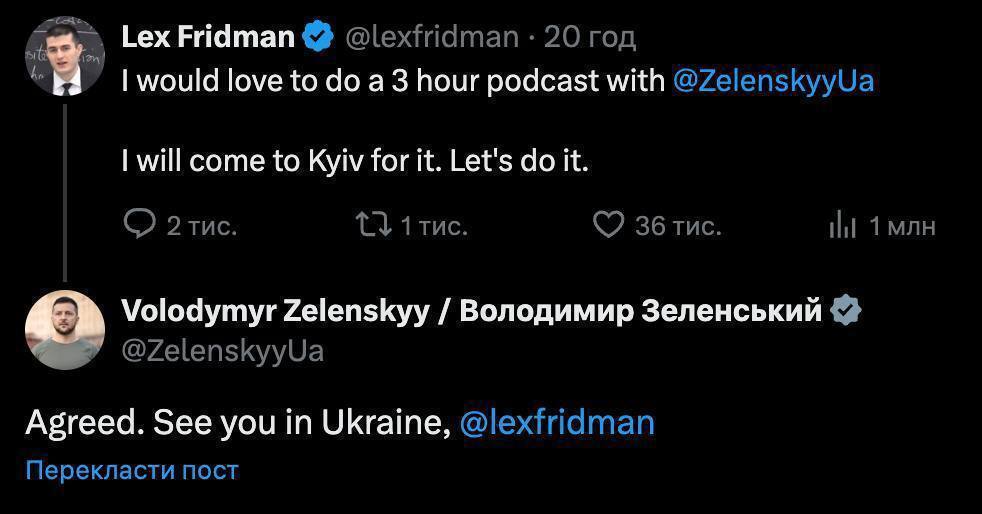Click the @lexfridman mention in the reply
982x514 pixels.
(556, 422)
